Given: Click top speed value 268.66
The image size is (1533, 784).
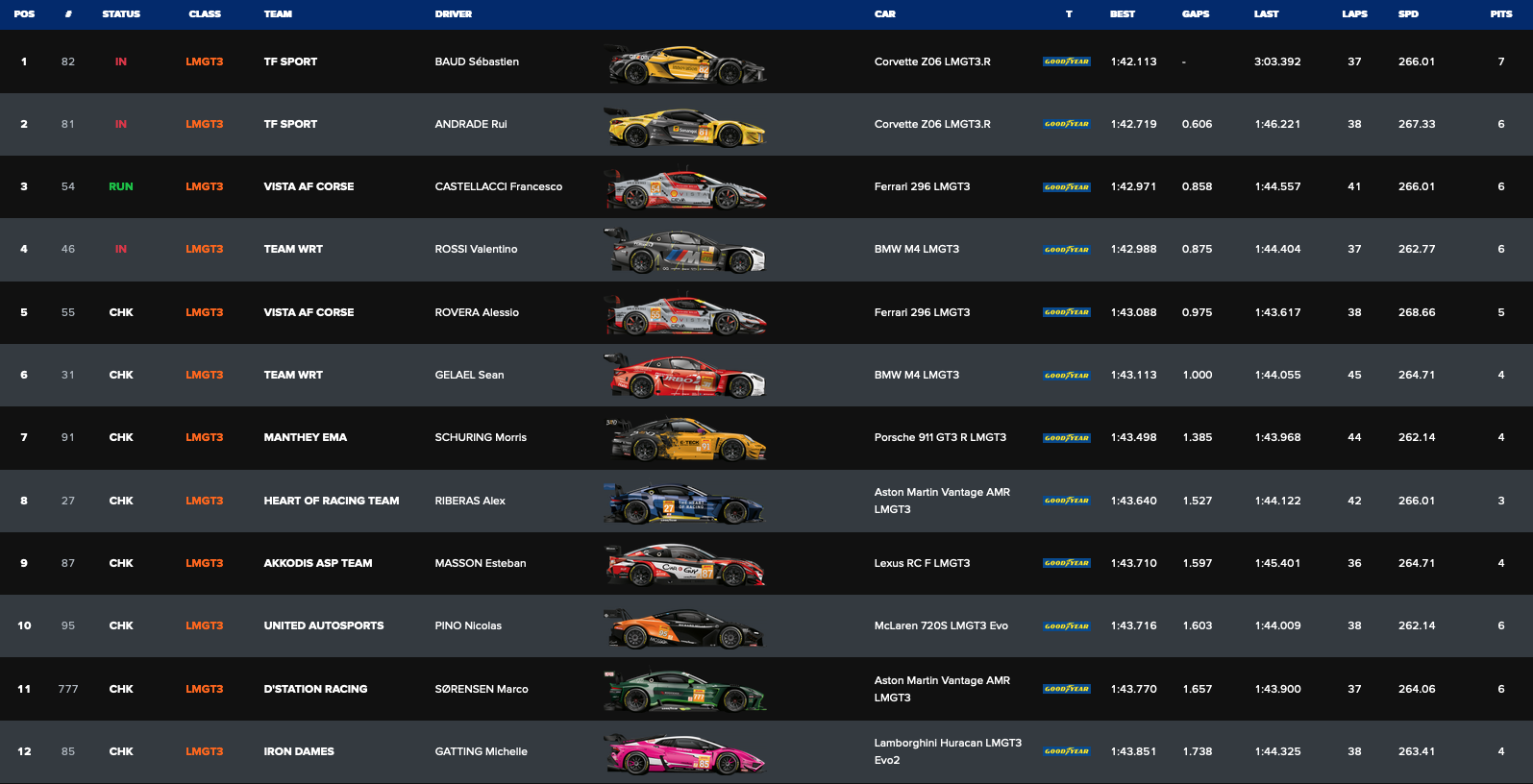Looking at the screenshot, I should (x=1417, y=312).
